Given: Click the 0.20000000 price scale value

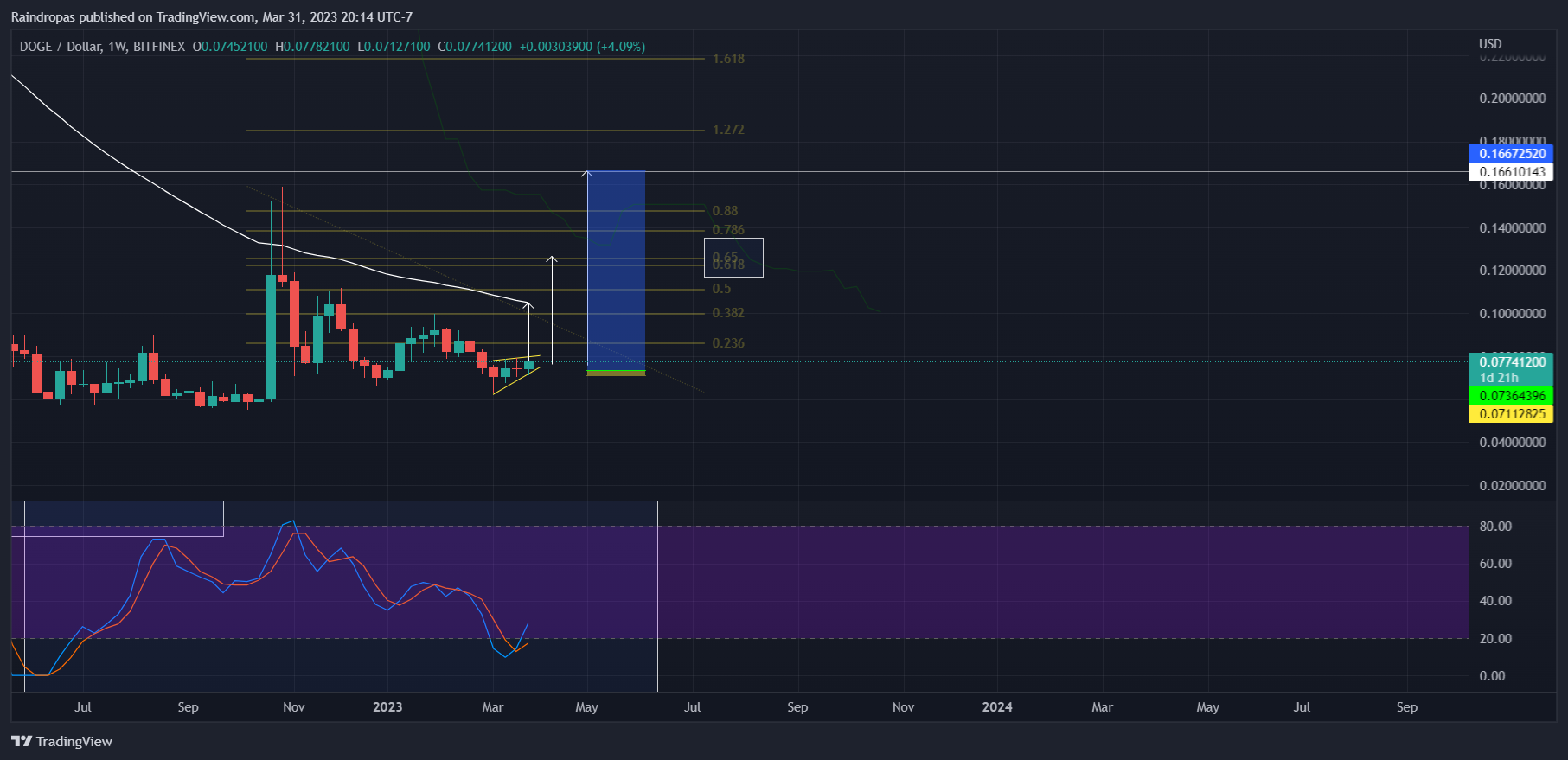Looking at the screenshot, I should (x=1513, y=99).
